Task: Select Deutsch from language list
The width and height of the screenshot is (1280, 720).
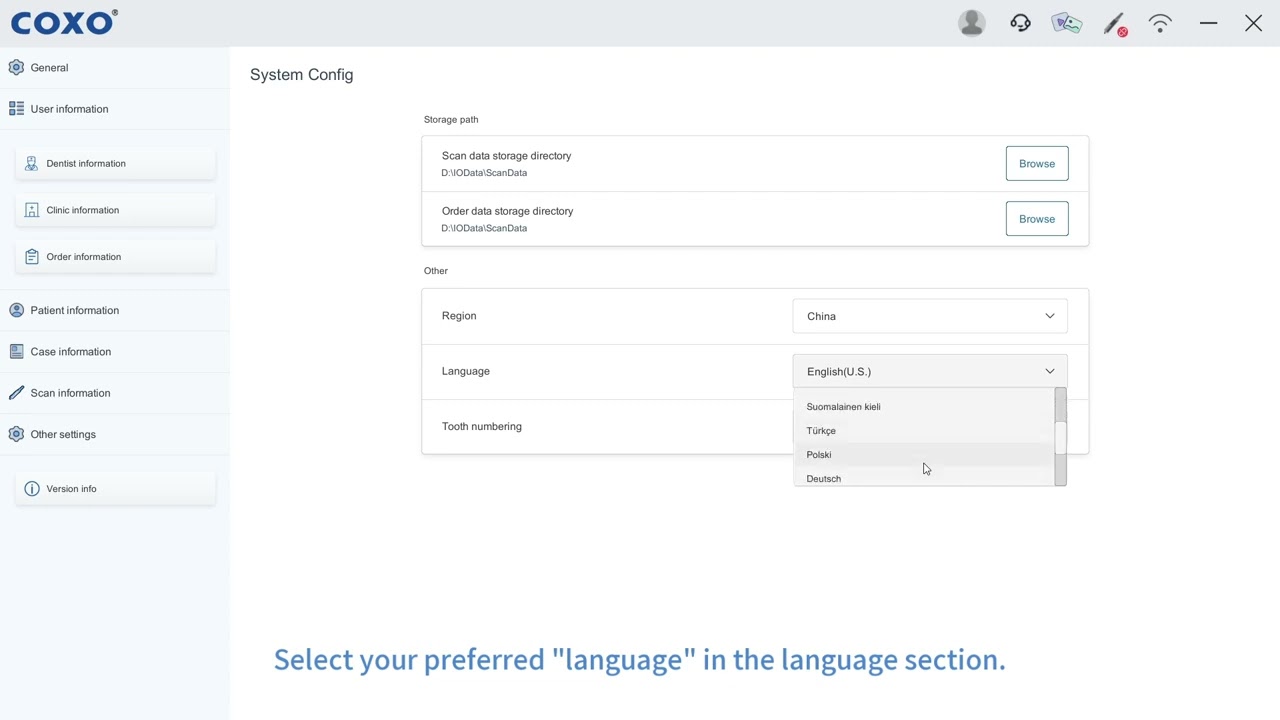Action: (924, 478)
